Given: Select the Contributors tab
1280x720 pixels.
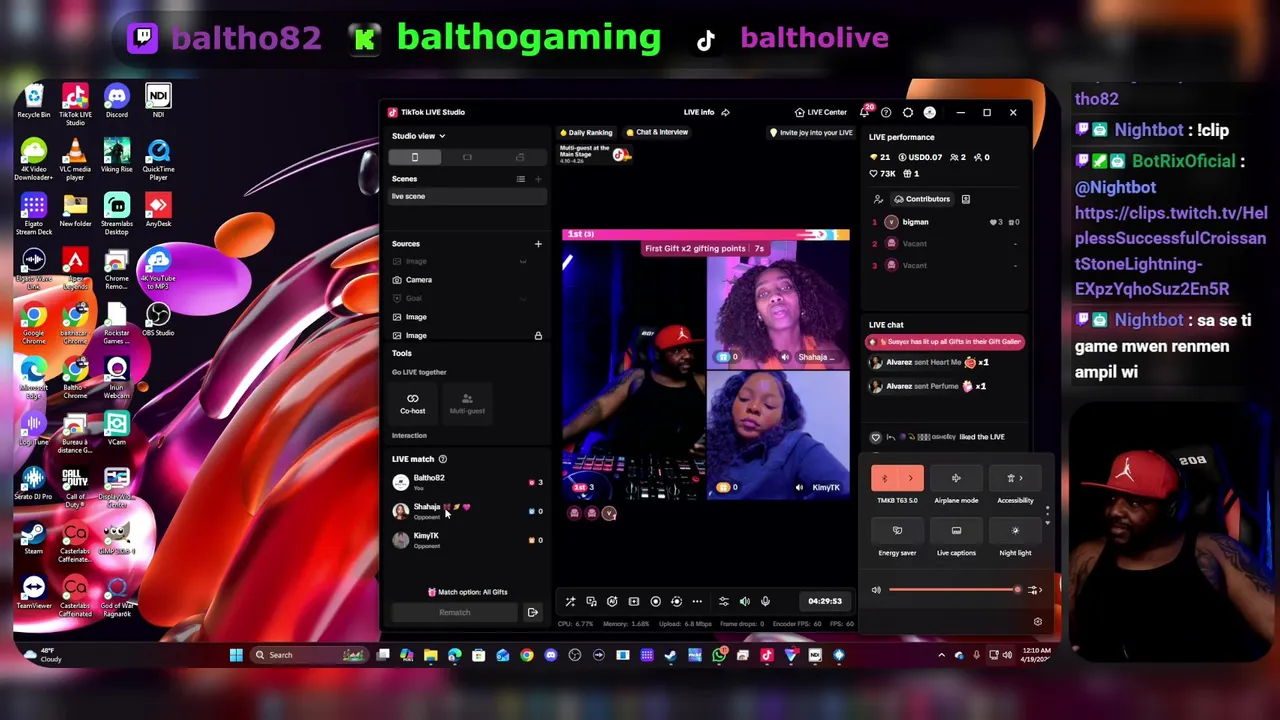Looking at the screenshot, I should [922, 199].
